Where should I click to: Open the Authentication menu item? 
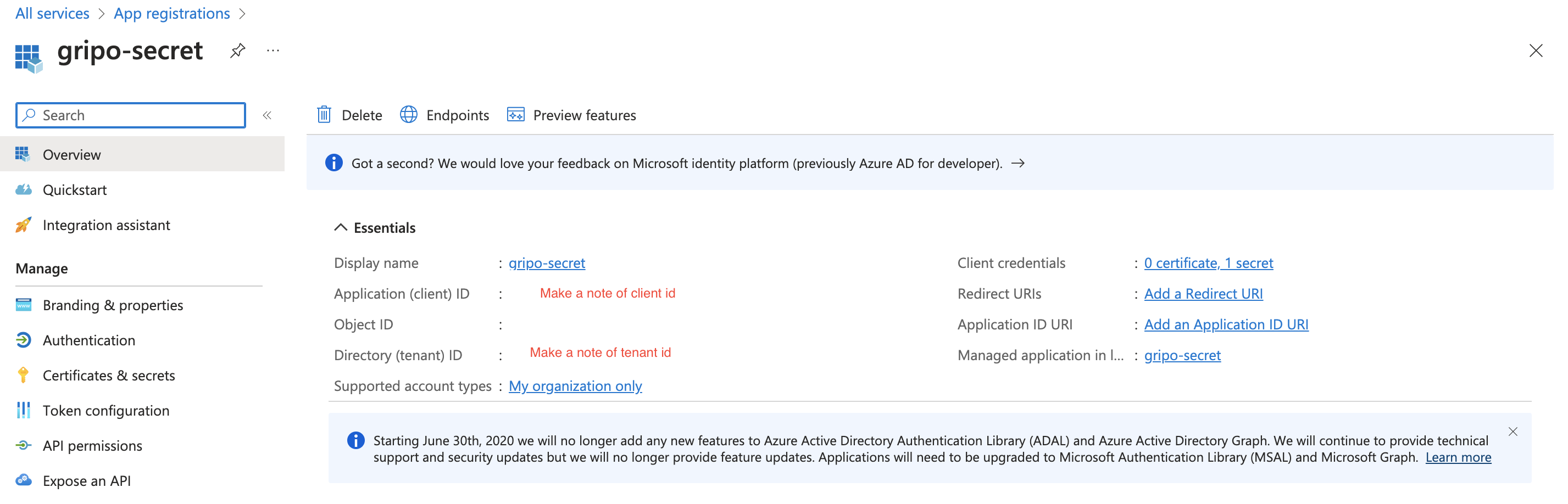point(89,340)
